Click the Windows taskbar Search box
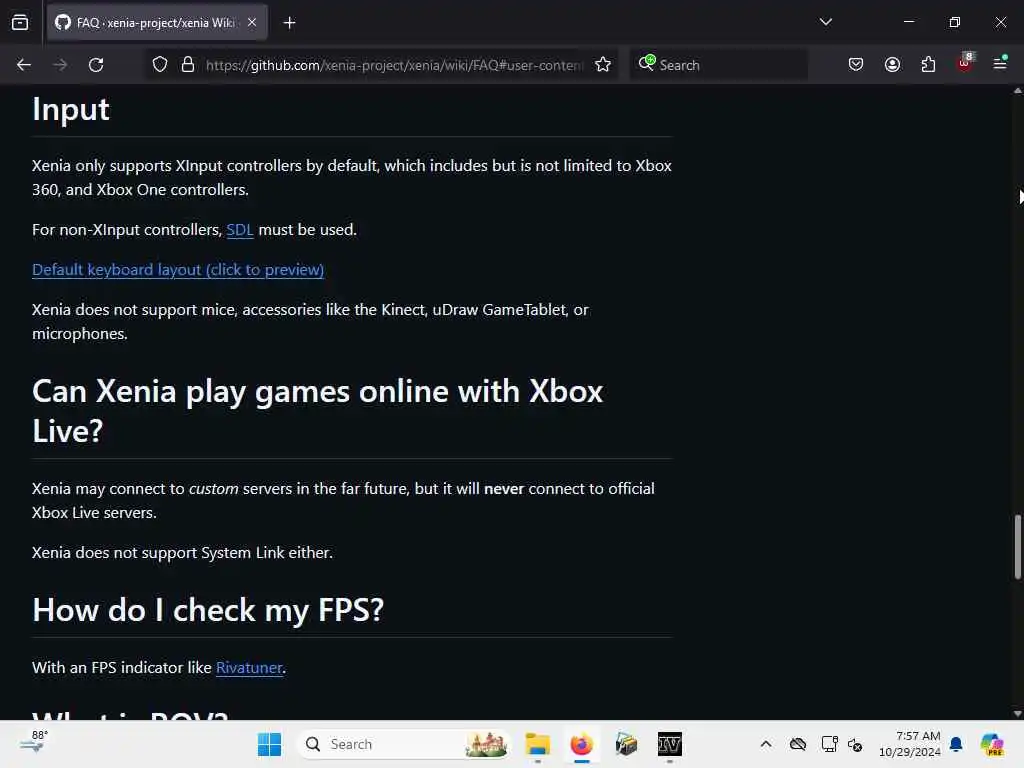1024x768 pixels. pyautogui.click(x=404, y=744)
